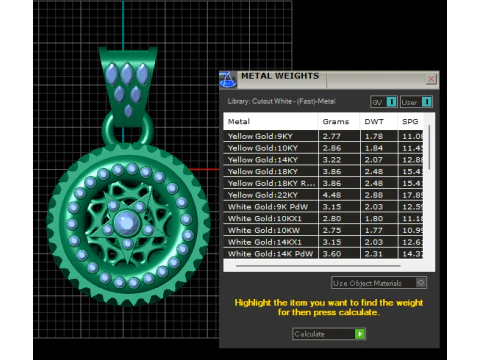The image size is (480, 360).
Task: Click the vertical scrollbar of the metal list
Action: pyautogui.click(x=429, y=147)
